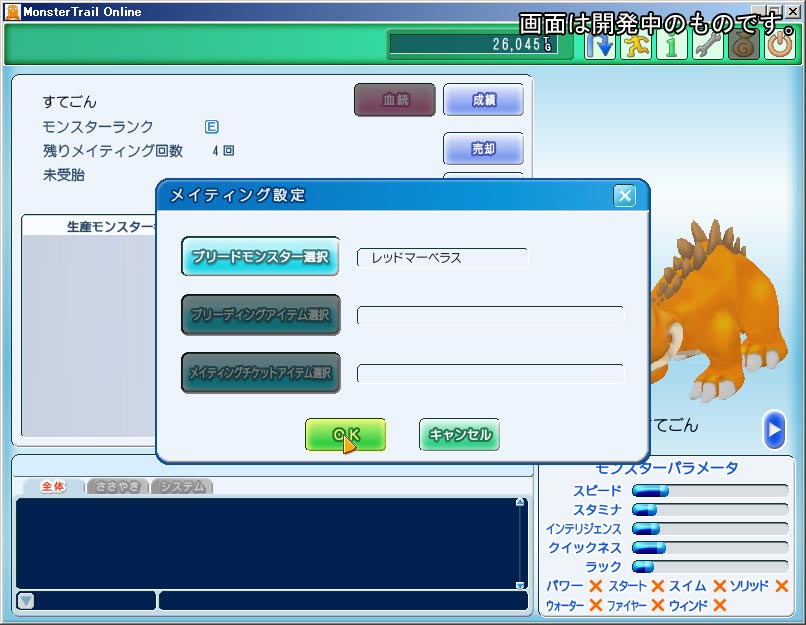Screen dimensions: 806x625
Task: Open the green info toolbar icon
Action: pos(672,45)
